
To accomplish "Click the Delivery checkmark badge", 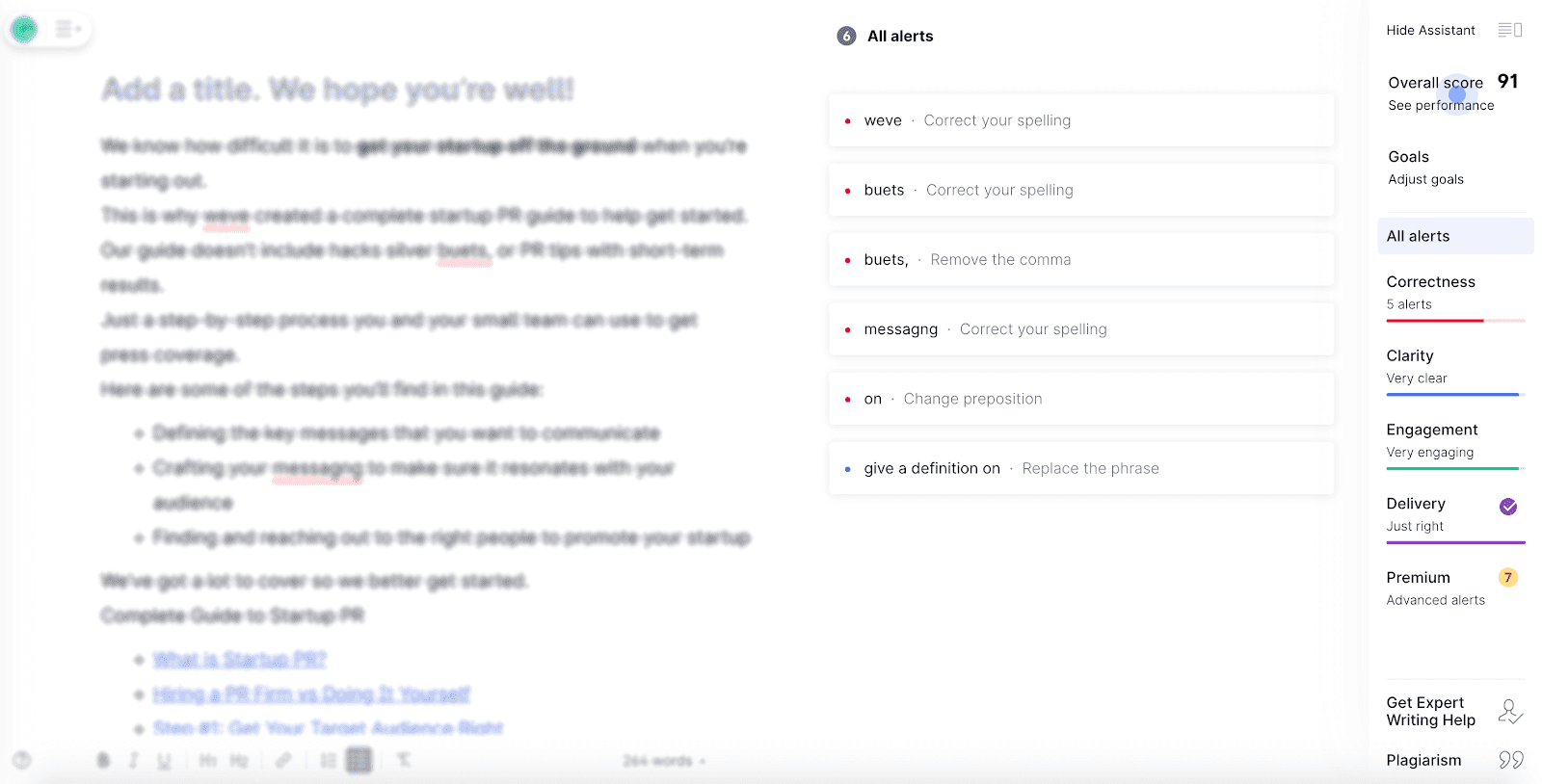I will 1508,507.
